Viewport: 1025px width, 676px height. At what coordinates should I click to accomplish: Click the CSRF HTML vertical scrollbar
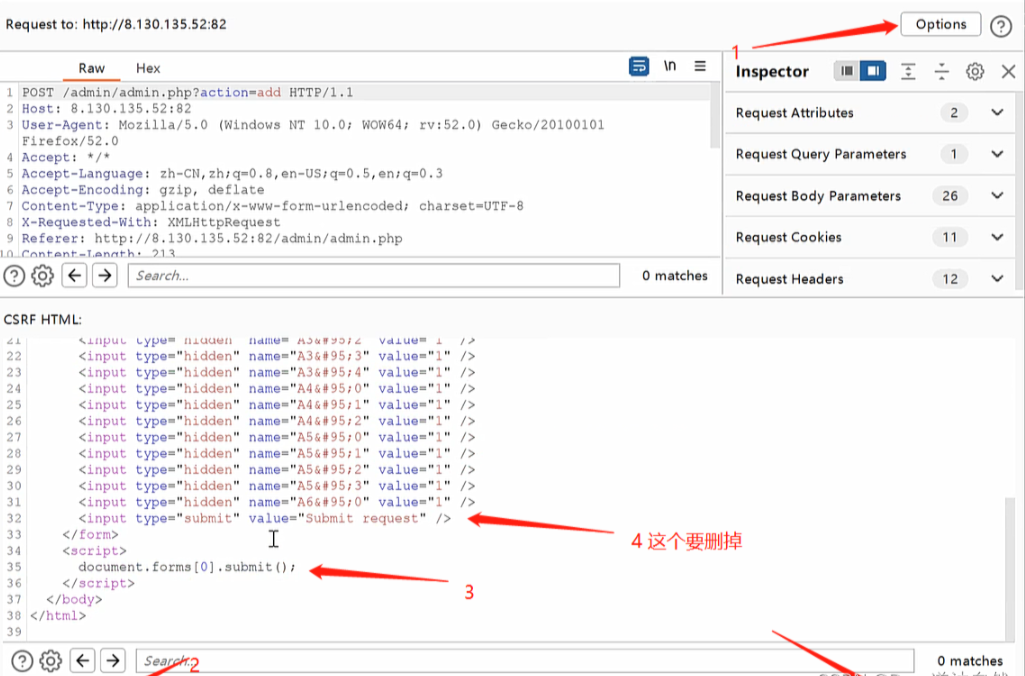pos(1010,569)
